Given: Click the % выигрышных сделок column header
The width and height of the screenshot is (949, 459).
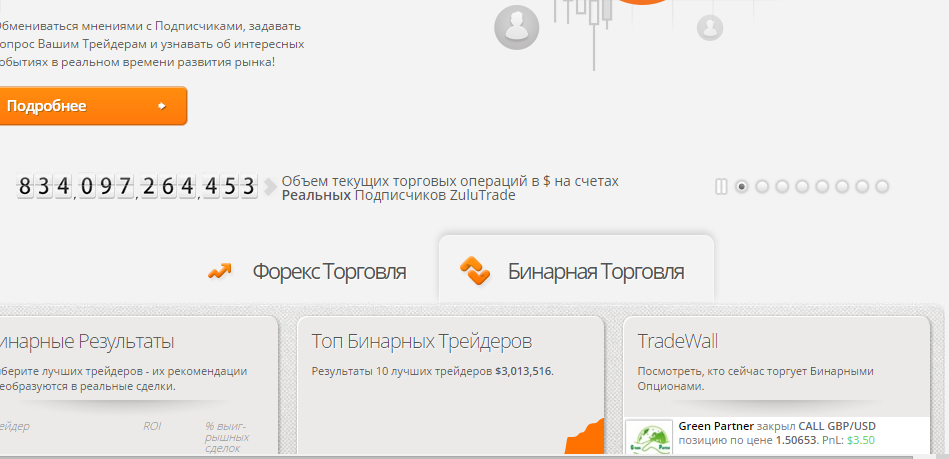Looking at the screenshot, I should tap(227, 437).
